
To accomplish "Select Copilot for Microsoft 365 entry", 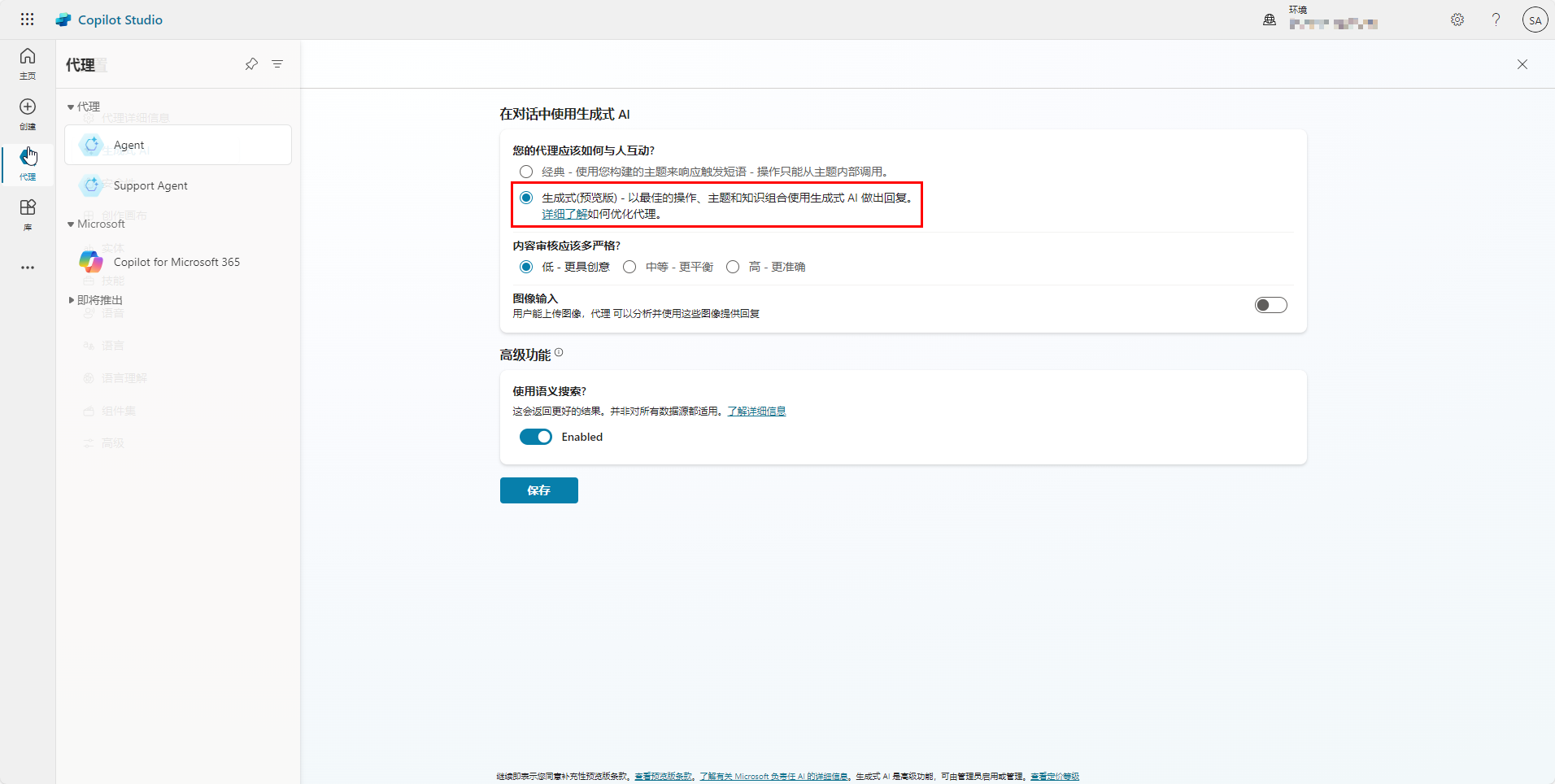I will pyautogui.click(x=178, y=262).
